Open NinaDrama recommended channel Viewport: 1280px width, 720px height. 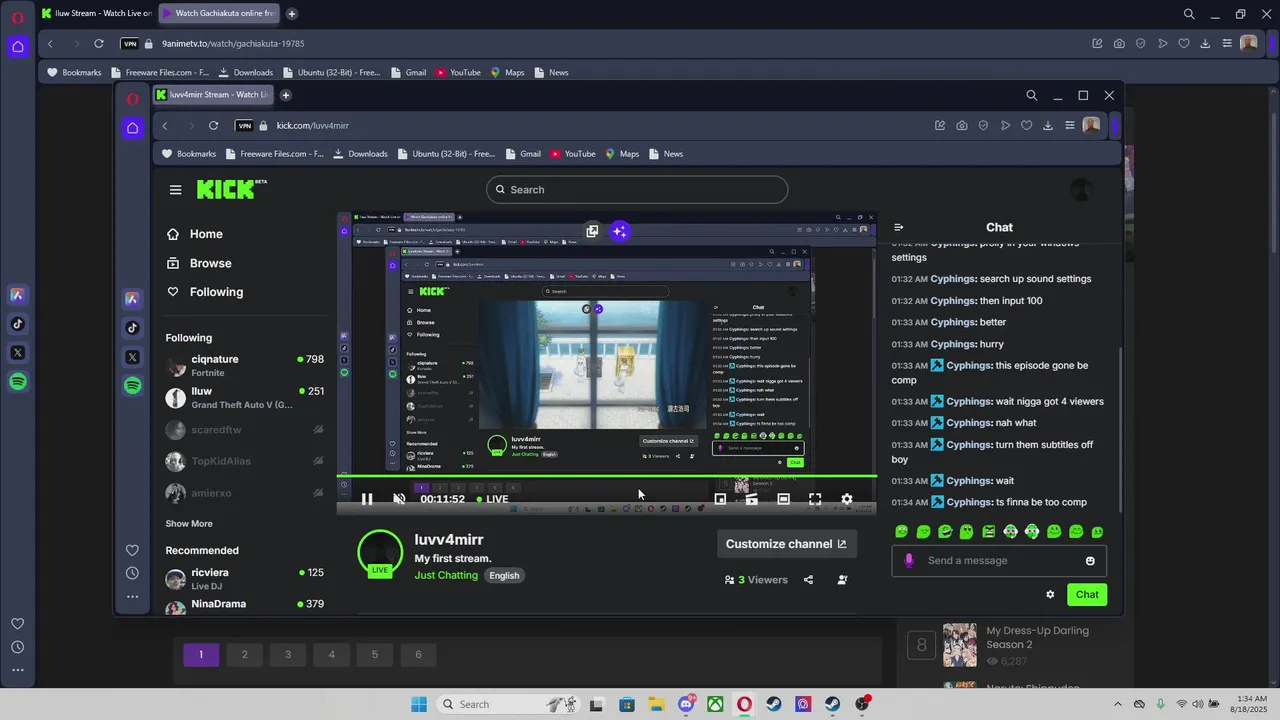[x=244, y=605]
